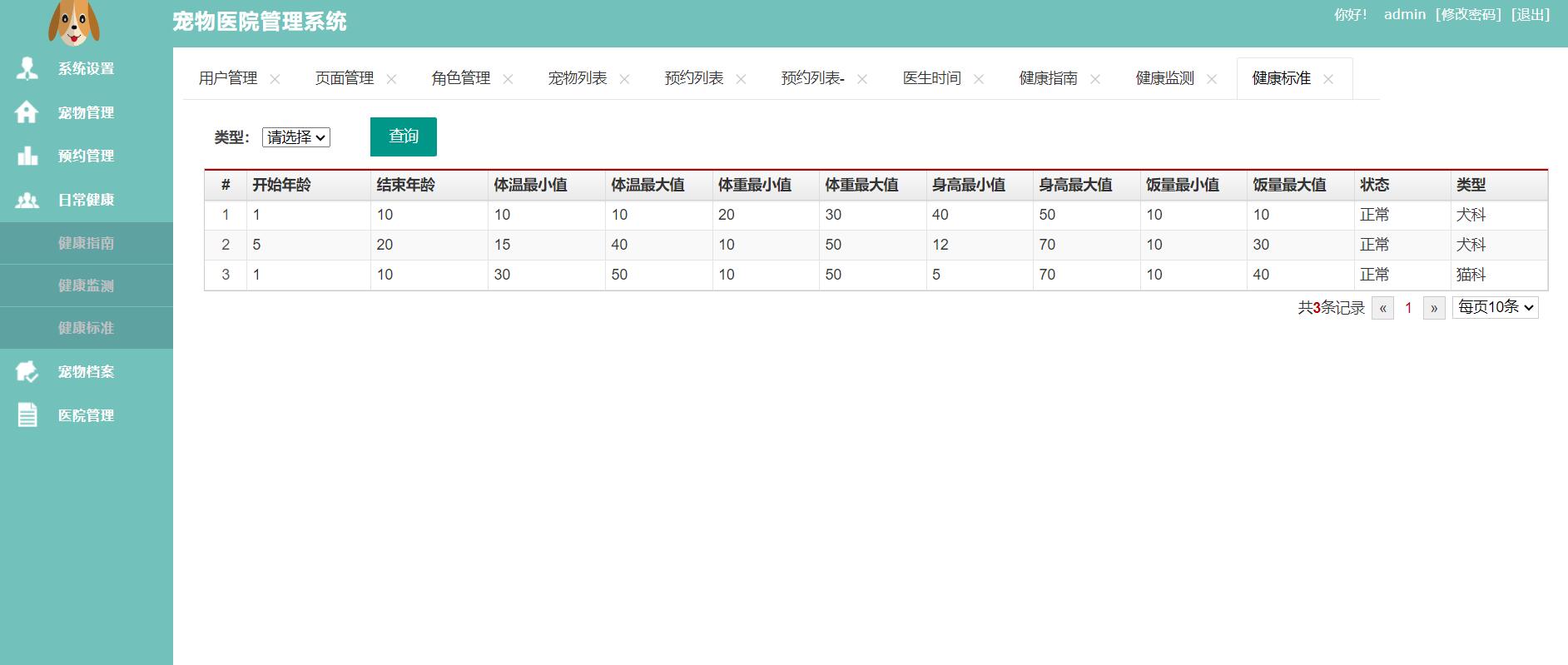Click page number 1 in pagination

tap(1408, 308)
